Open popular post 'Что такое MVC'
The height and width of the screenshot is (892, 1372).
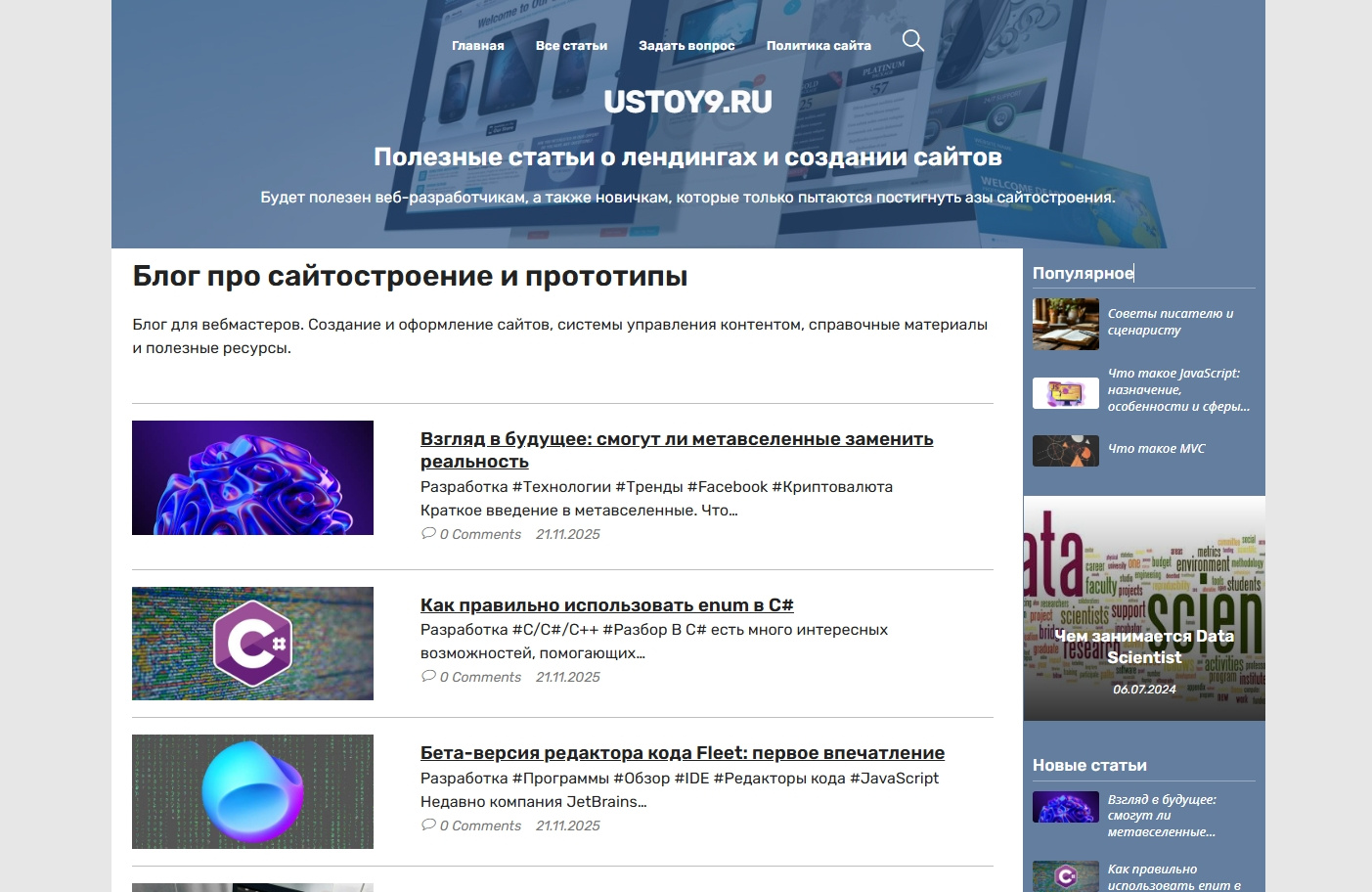pos(1157,449)
